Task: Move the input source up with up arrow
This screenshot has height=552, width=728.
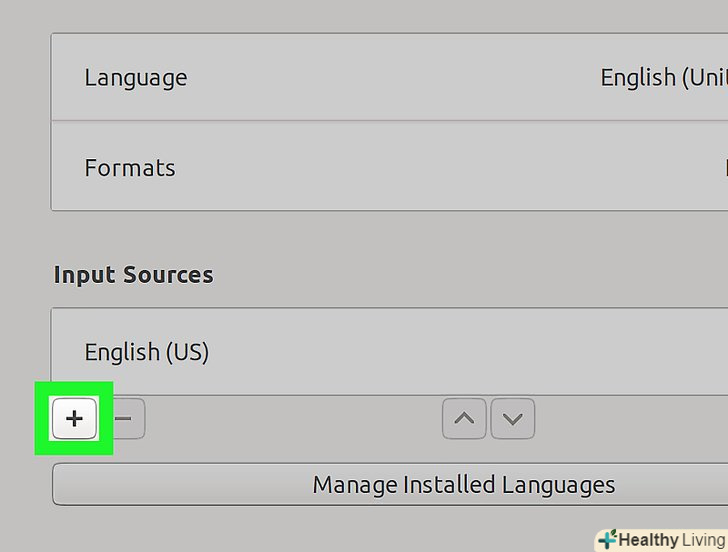Action: pos(464,419)
